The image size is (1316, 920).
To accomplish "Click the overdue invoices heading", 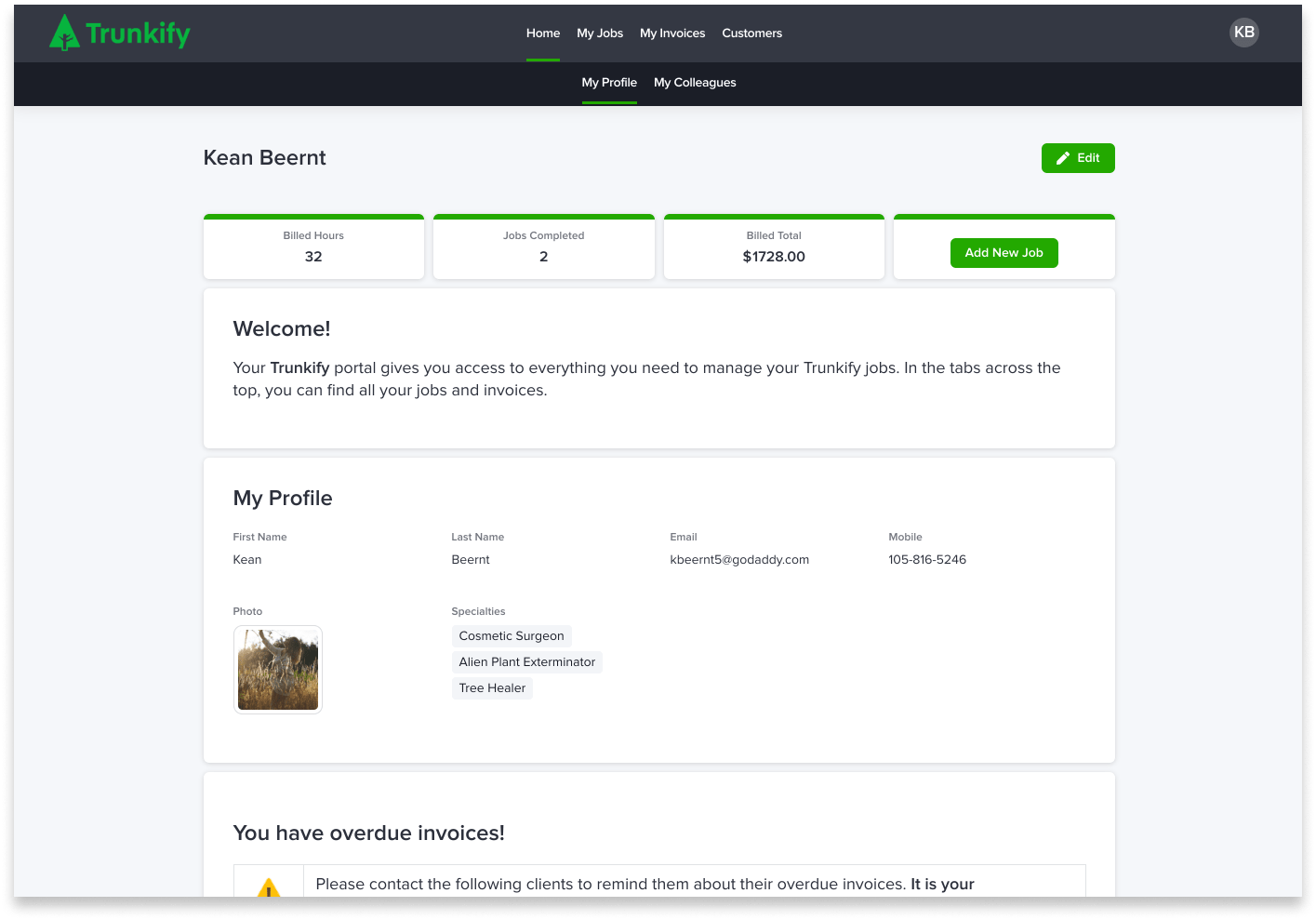I will pyautogui.click(x=369, y=833).
